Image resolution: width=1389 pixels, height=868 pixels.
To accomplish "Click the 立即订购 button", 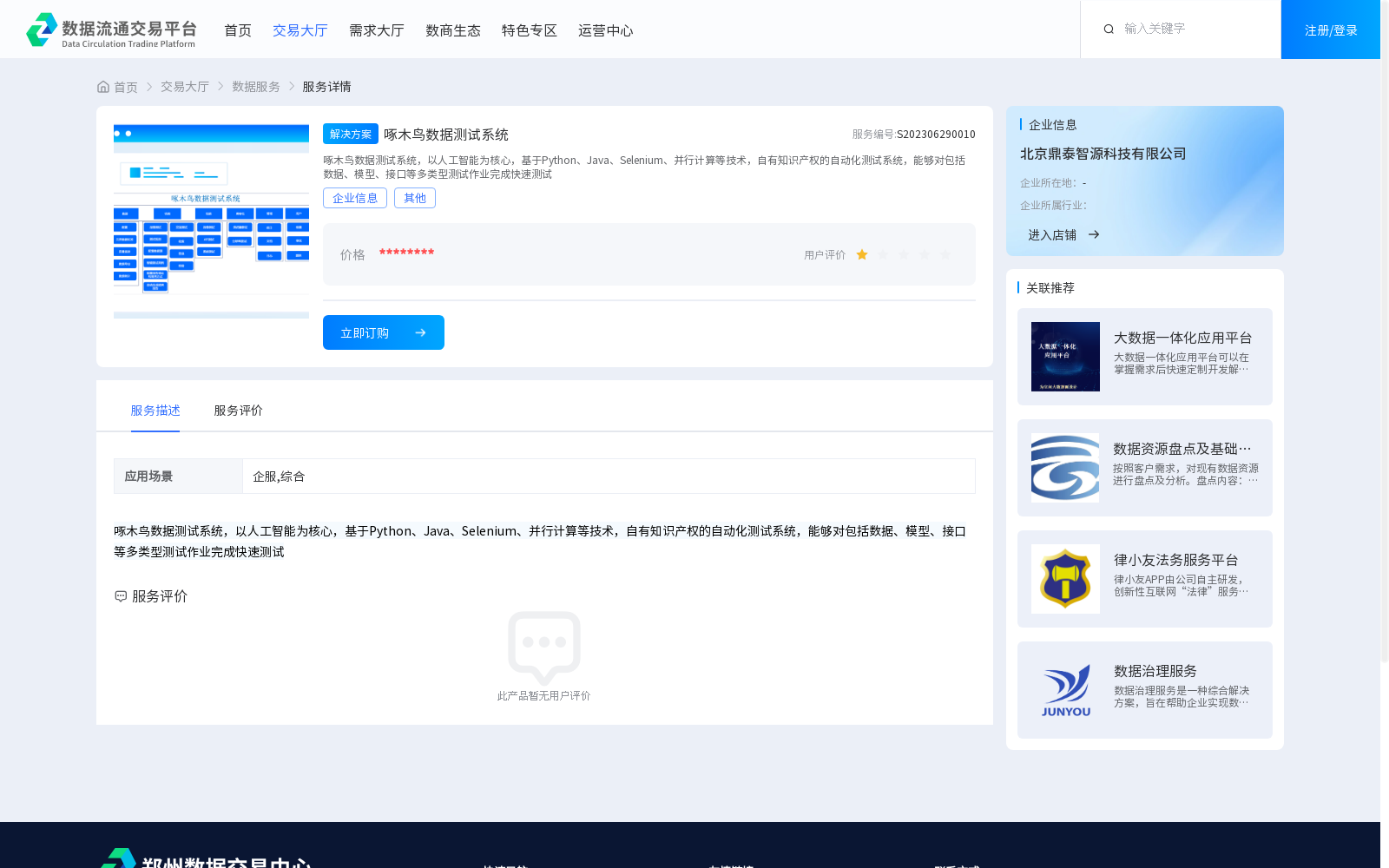I will [x=384, y=332].
